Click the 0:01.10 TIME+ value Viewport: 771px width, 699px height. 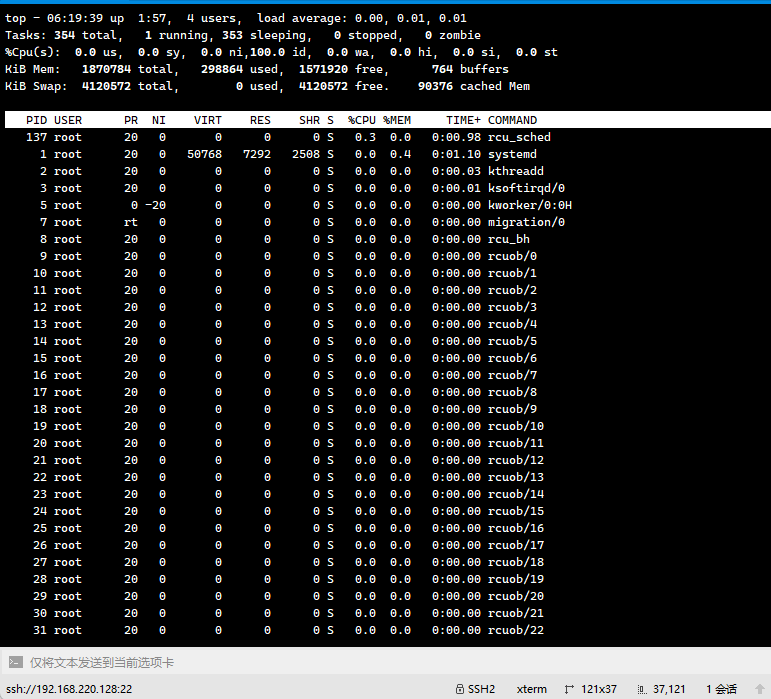[456, 154]
